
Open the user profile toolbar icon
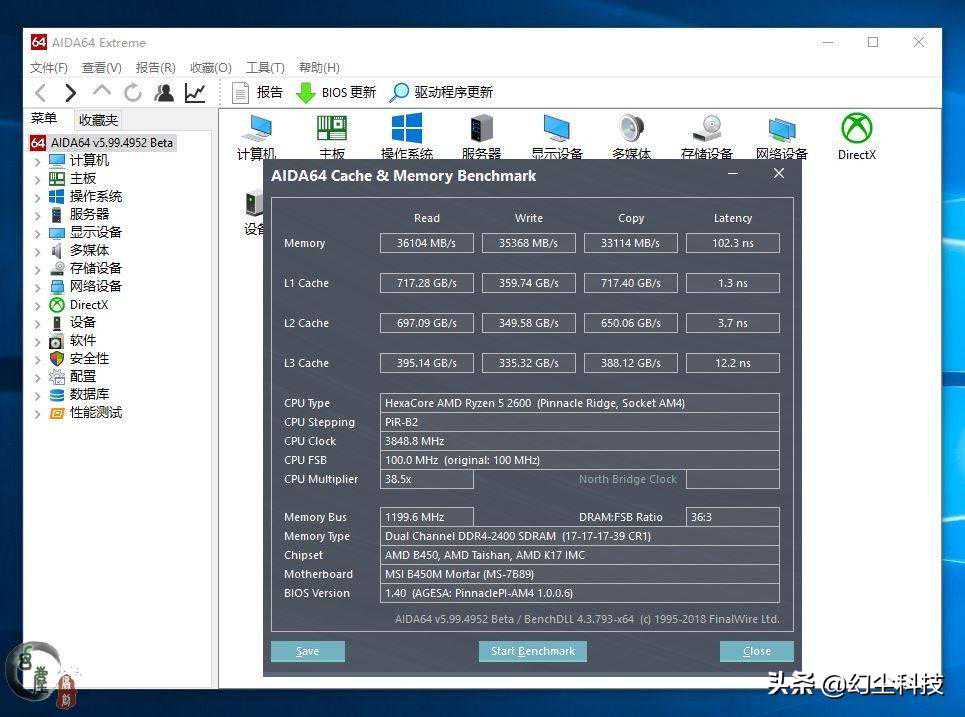pyautogui.click(x=164, y=93)
